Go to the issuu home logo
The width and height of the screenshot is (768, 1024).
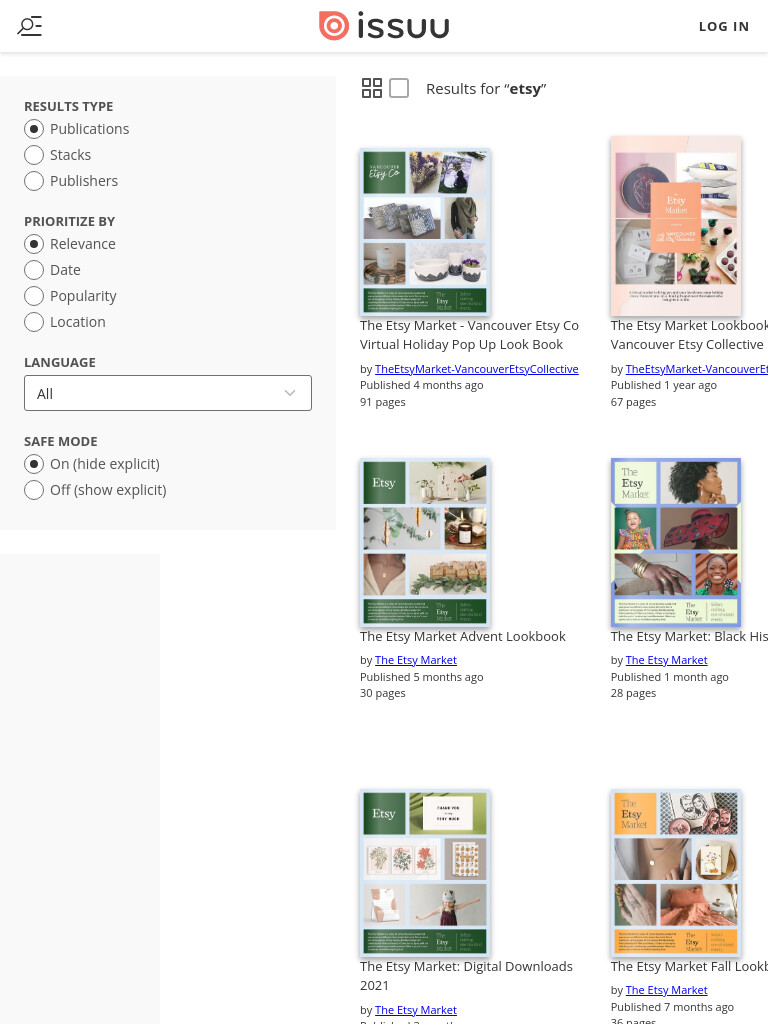click(384, 26)
